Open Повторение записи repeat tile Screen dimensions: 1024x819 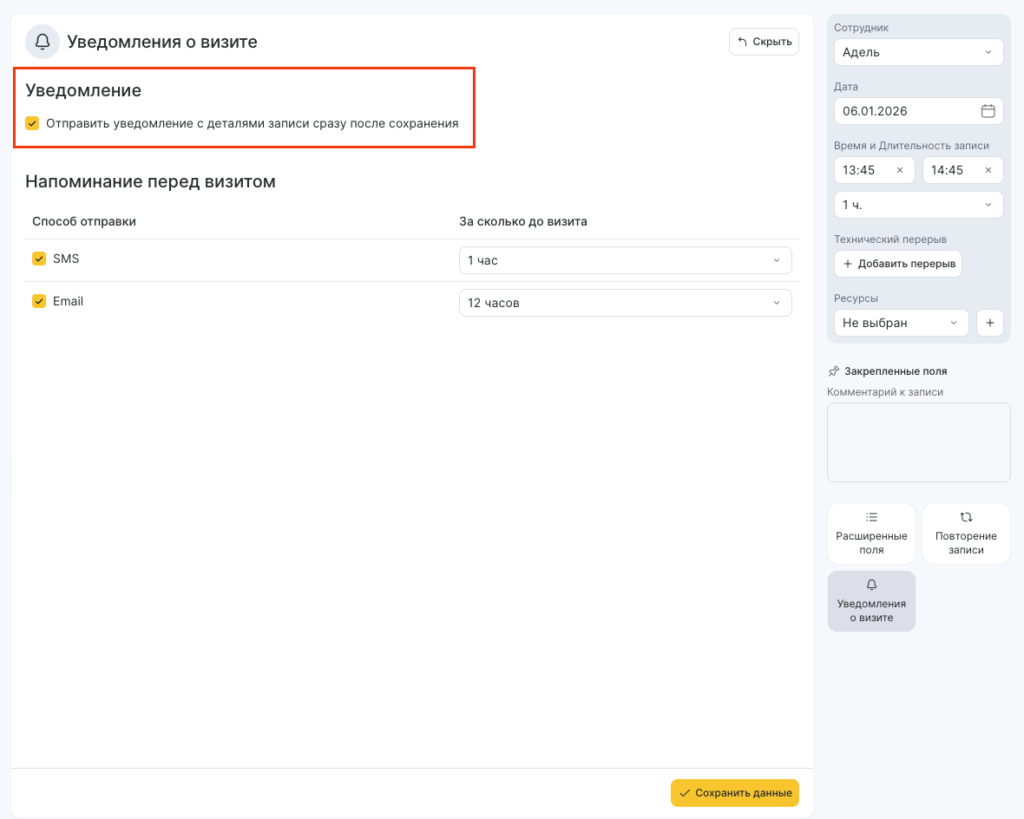[965, 534]
